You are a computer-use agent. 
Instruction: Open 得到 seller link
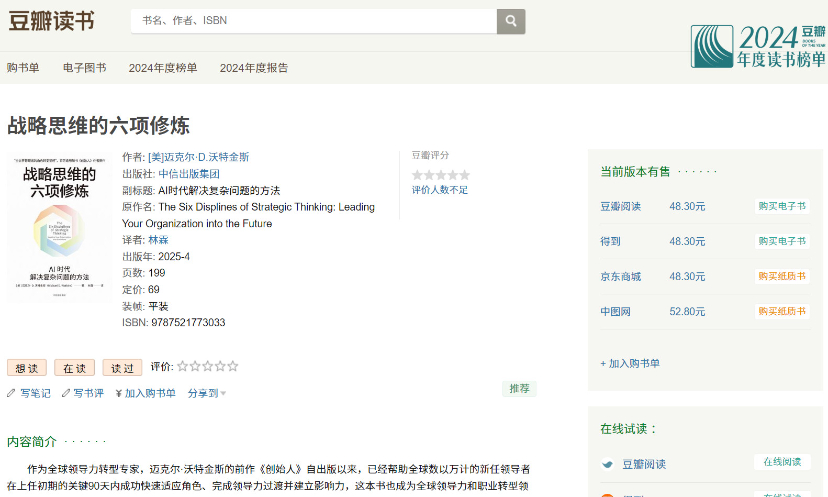[610, 241]
